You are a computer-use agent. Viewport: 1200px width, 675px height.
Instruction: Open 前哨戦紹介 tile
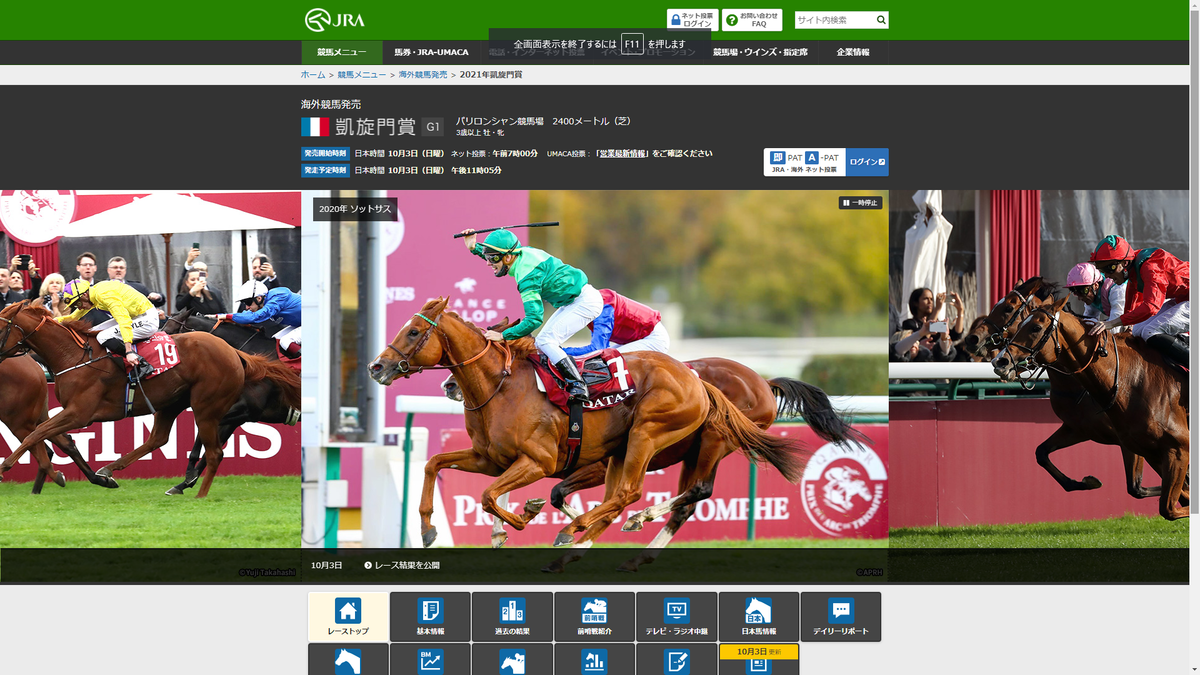click(594, 617)
